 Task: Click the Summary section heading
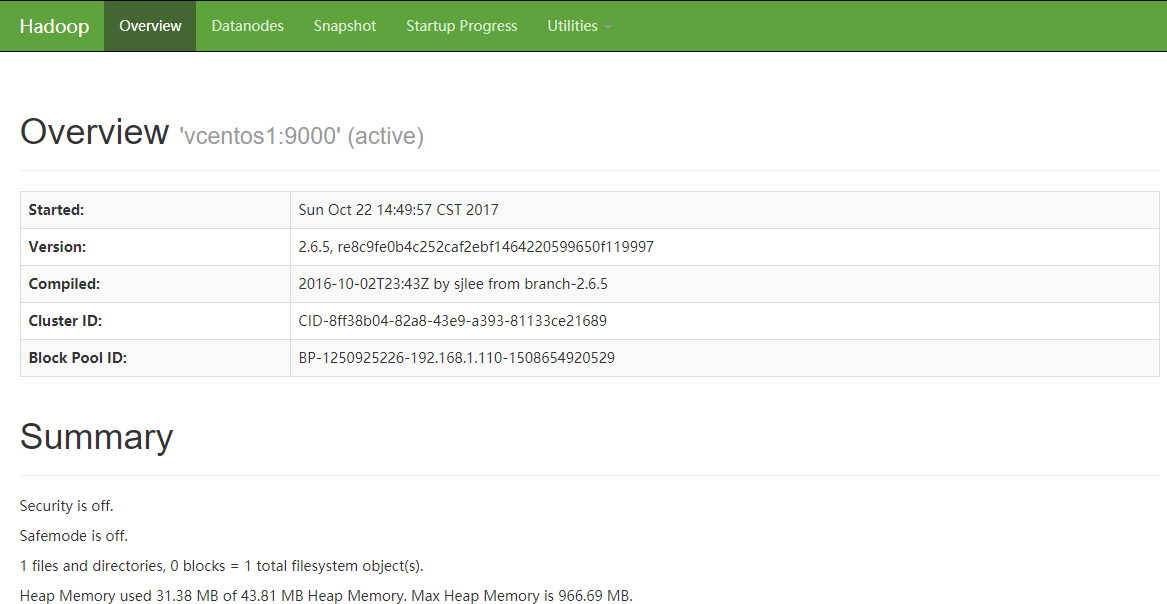click(97, 437)
